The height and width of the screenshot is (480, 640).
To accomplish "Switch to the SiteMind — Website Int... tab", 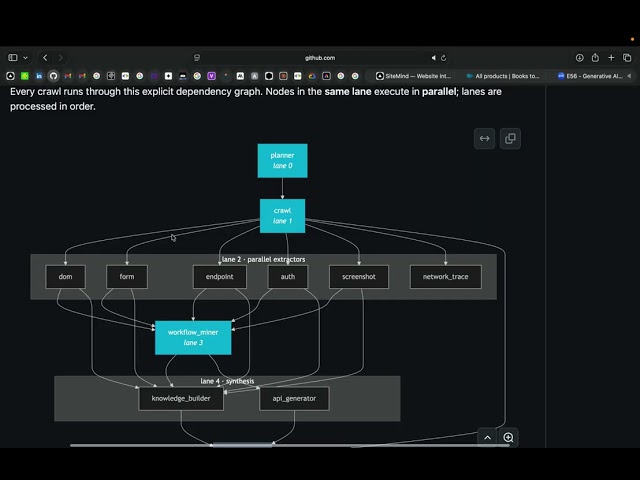I will (413, 76).
